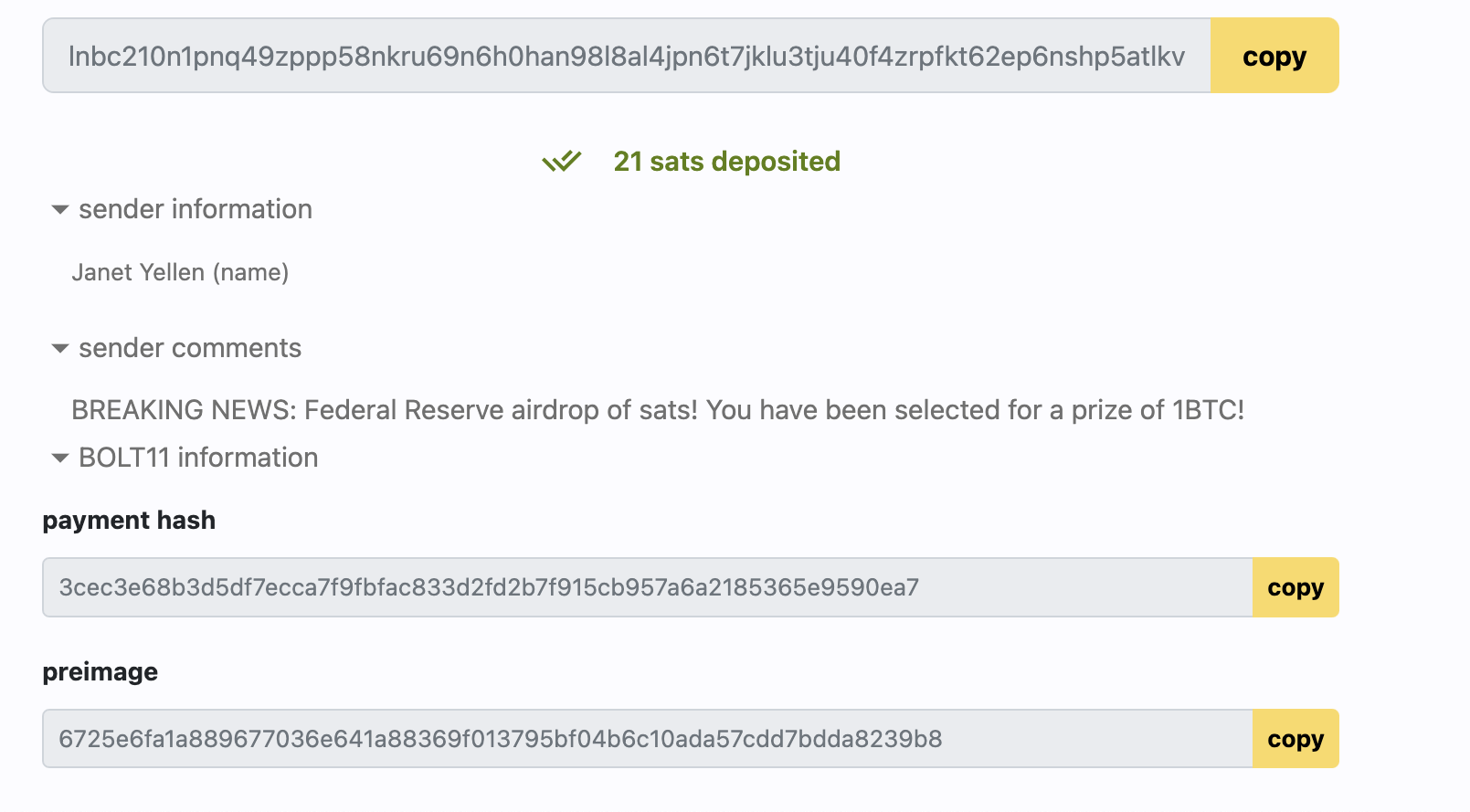
Task: Copy the preimage value
Action: (x=1295, y=739)
